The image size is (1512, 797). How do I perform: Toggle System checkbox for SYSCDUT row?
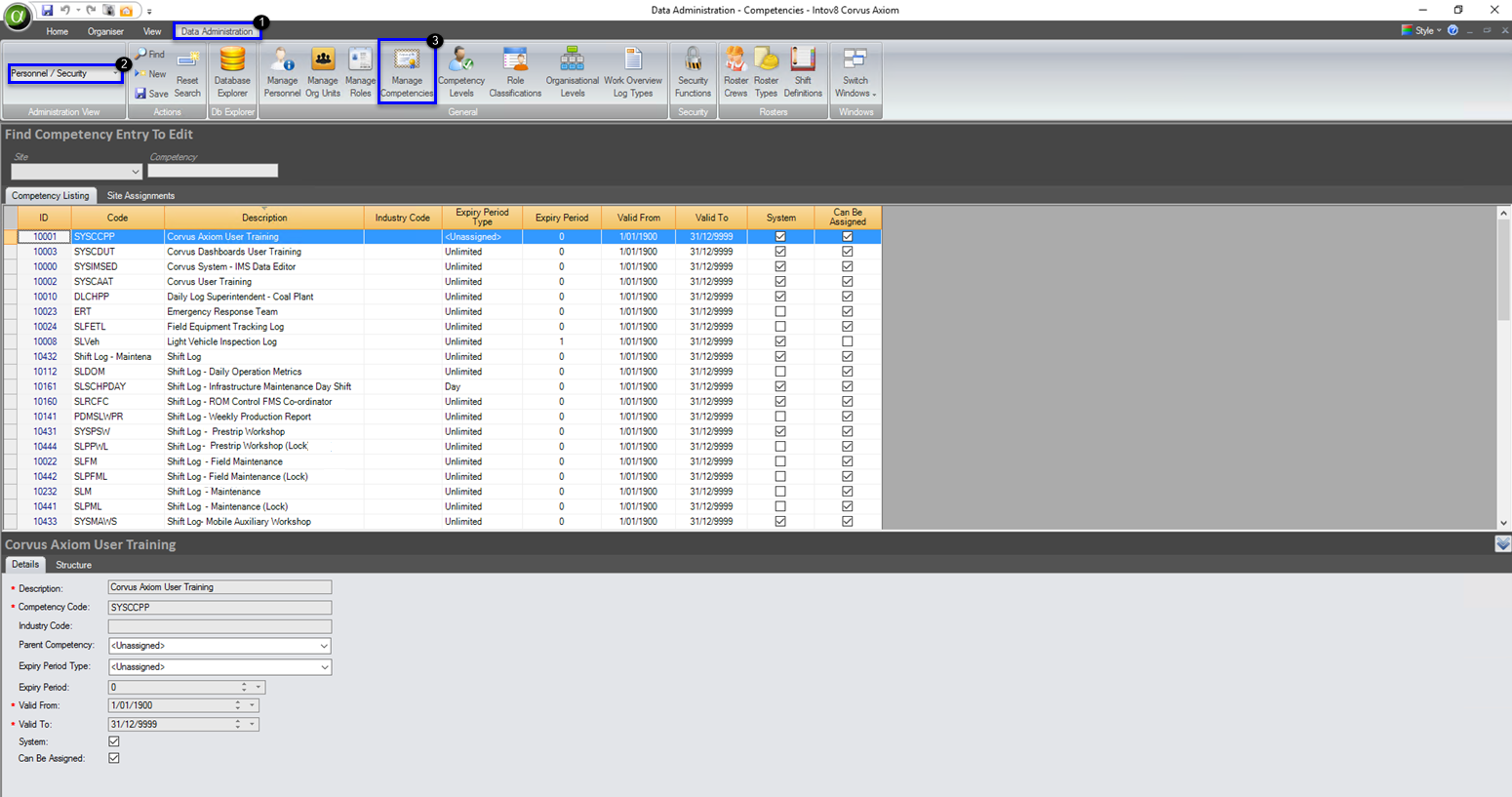(x=780, y=252)
